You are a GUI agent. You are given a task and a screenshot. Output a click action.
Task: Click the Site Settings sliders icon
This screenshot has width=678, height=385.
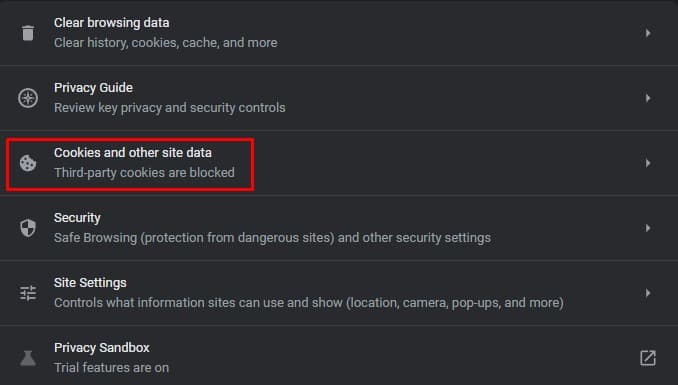click(28, 293)
